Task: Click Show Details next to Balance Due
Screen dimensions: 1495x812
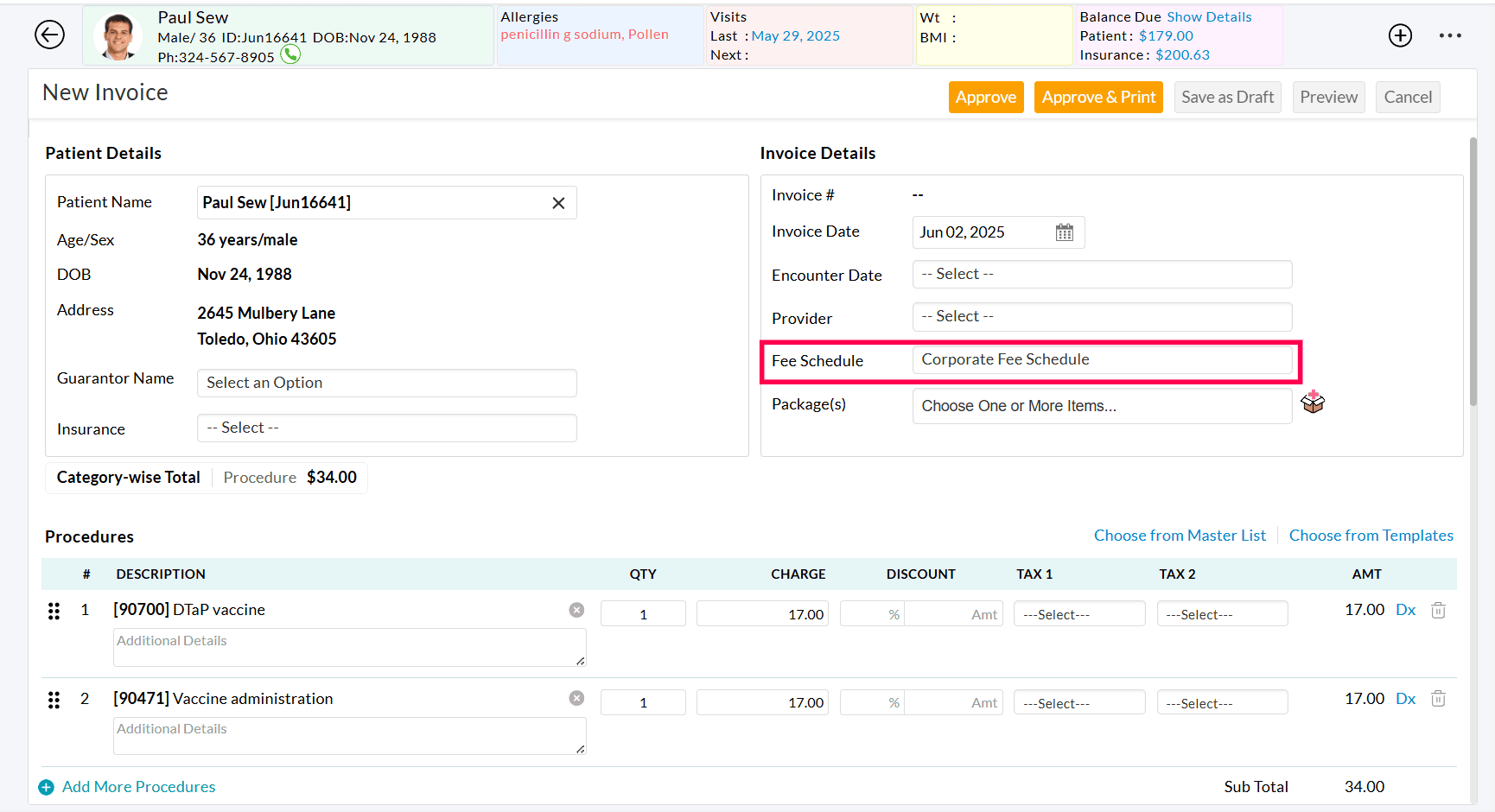Action: tap(1209, 16)
